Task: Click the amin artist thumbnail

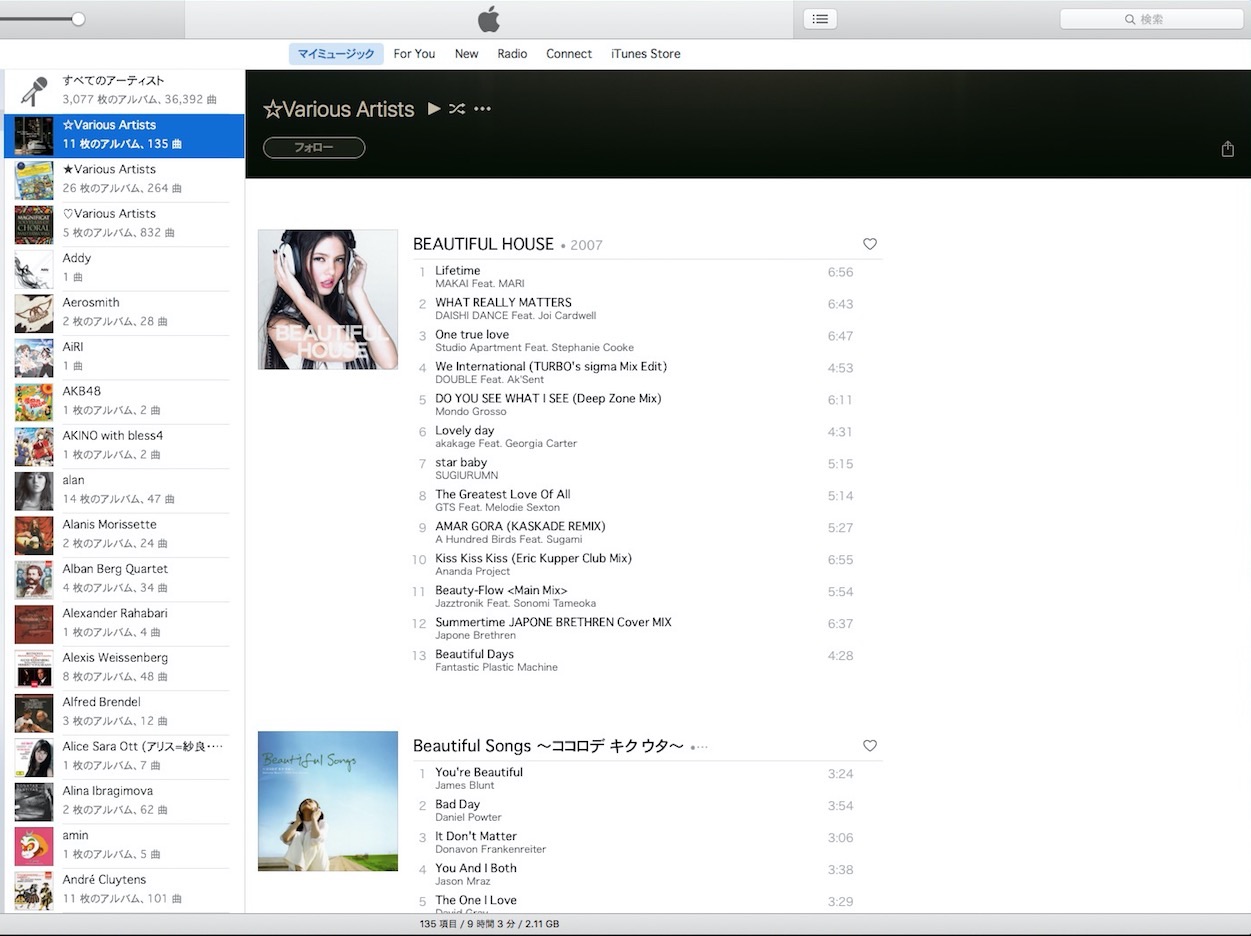Action: pyautogui.click(x=34, y=846)
